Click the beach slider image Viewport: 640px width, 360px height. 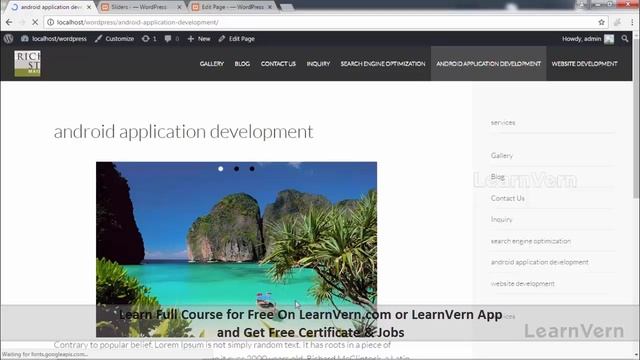(x=236, y=249)
